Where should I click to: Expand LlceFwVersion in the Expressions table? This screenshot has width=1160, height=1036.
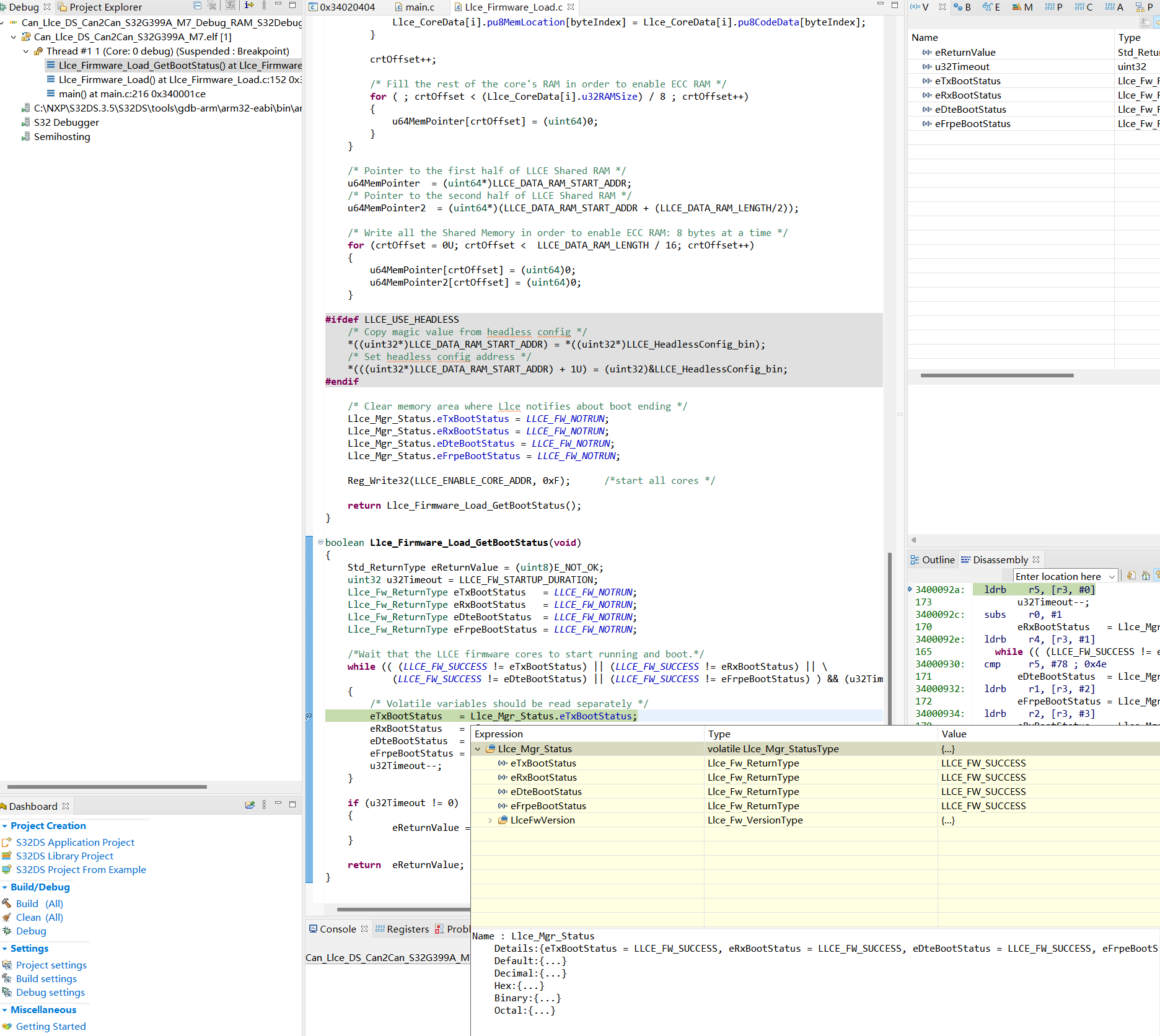(x=490, y=819)
